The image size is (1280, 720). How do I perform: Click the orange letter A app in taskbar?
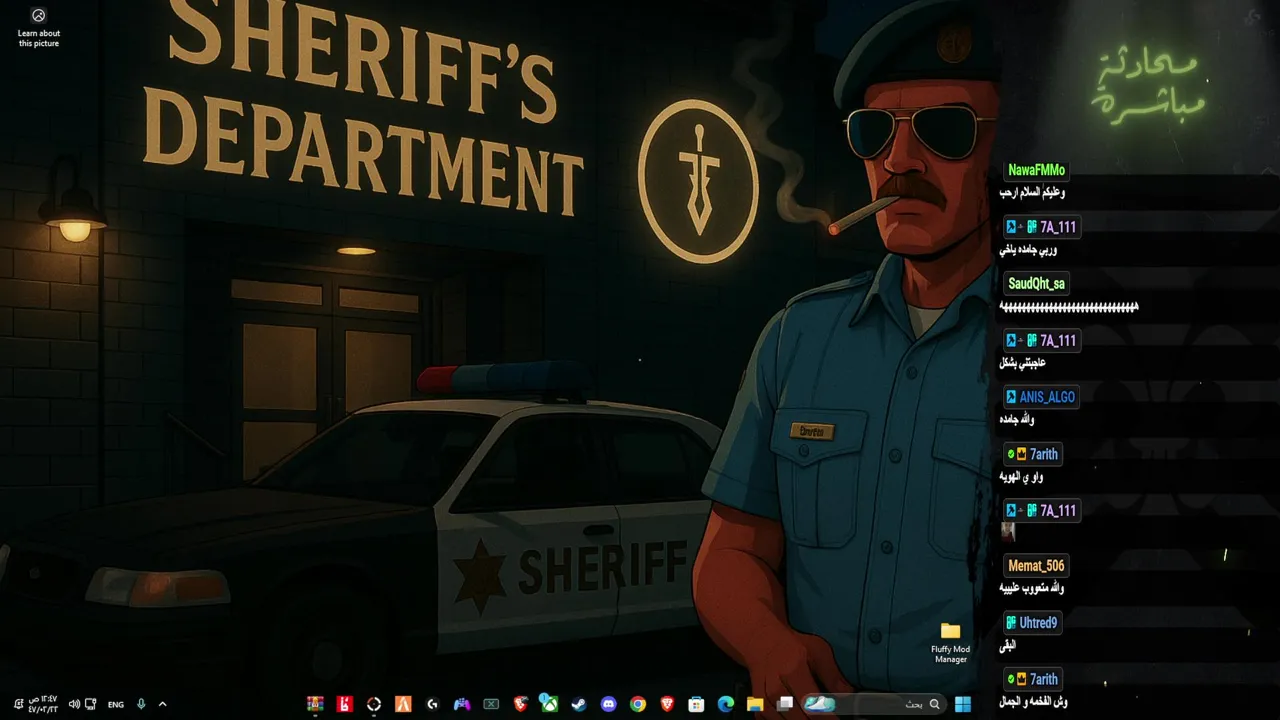(403, 704)
